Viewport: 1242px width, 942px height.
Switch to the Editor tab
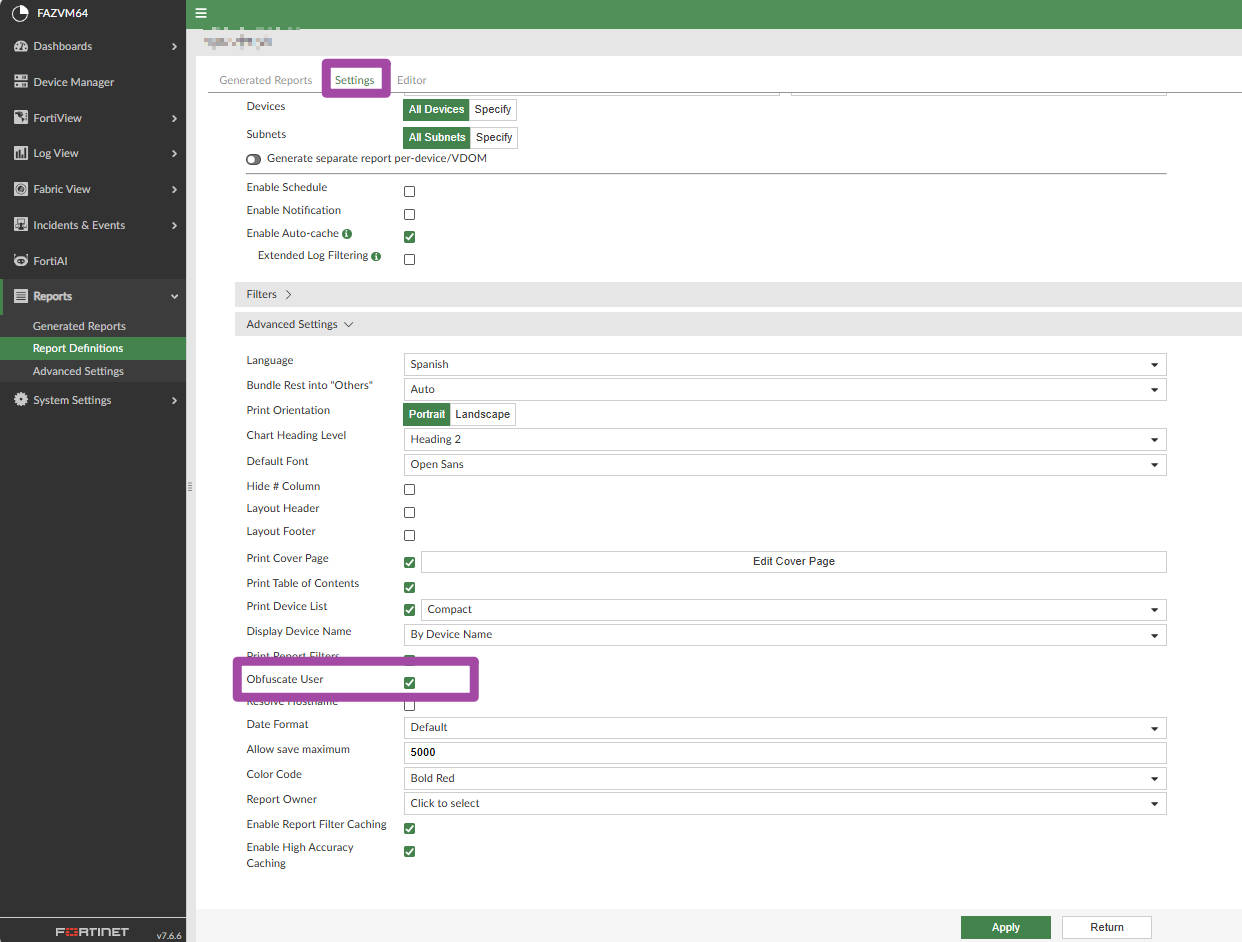pos(412,80)
